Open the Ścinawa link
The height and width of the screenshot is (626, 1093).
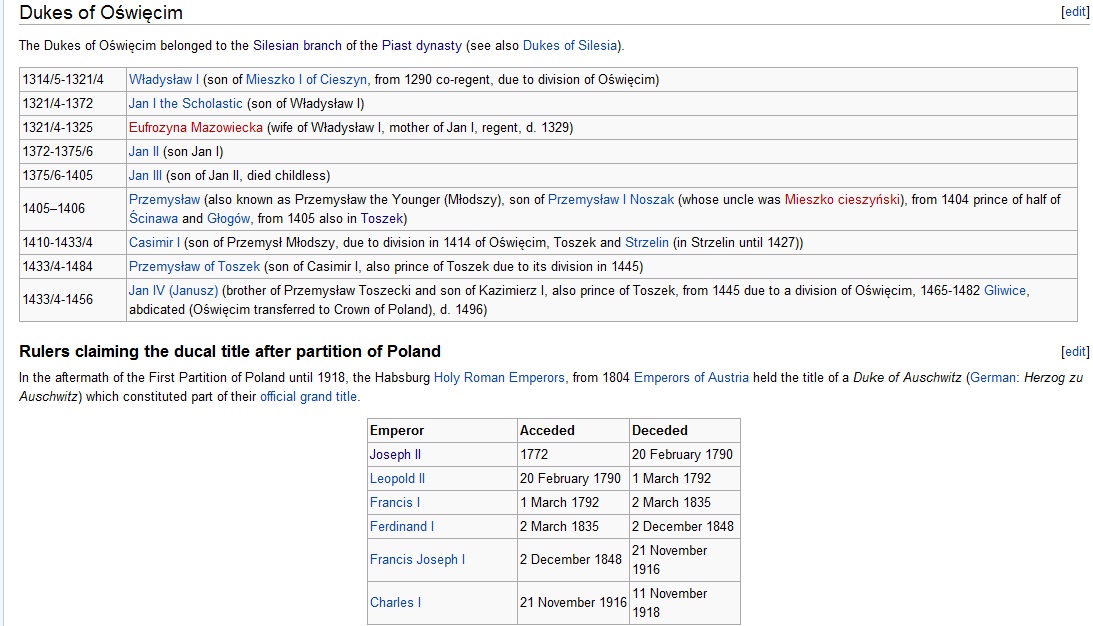coord(153,218)
